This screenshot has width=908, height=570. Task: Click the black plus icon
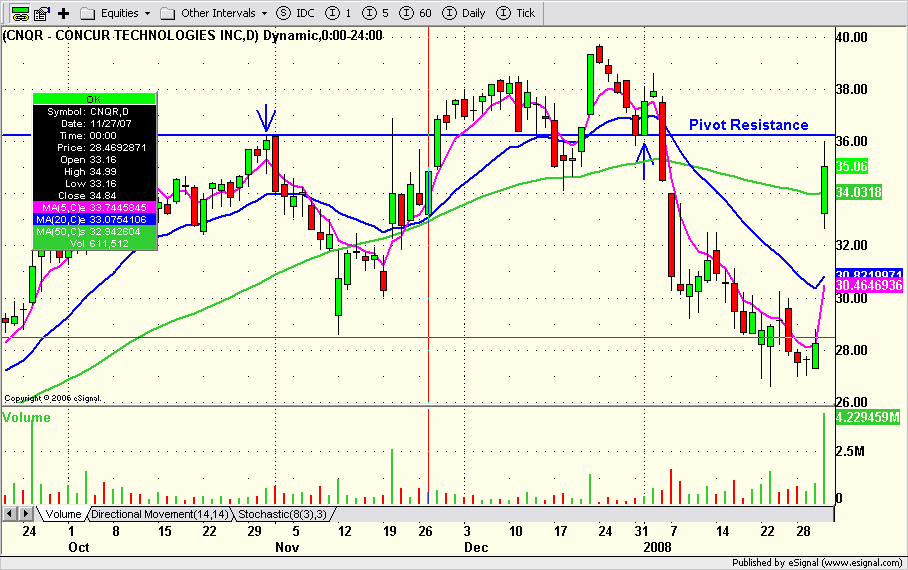[64, 13]
